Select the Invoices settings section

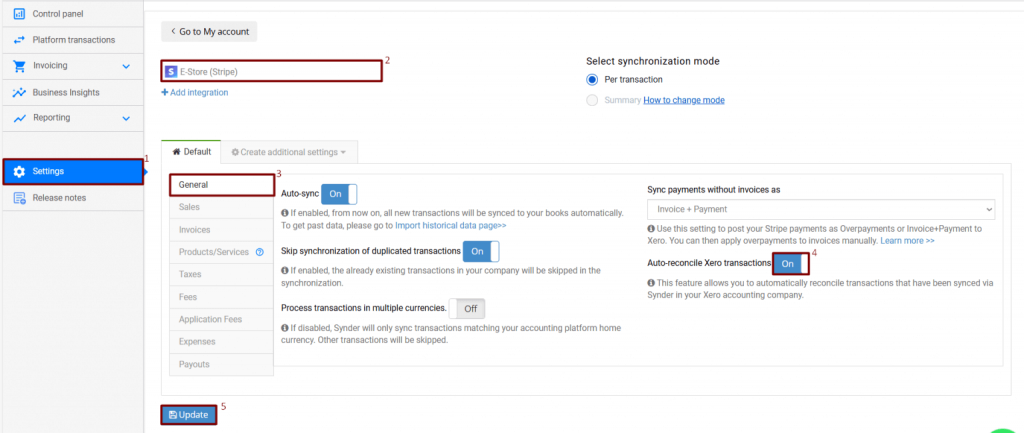[221, 230]
